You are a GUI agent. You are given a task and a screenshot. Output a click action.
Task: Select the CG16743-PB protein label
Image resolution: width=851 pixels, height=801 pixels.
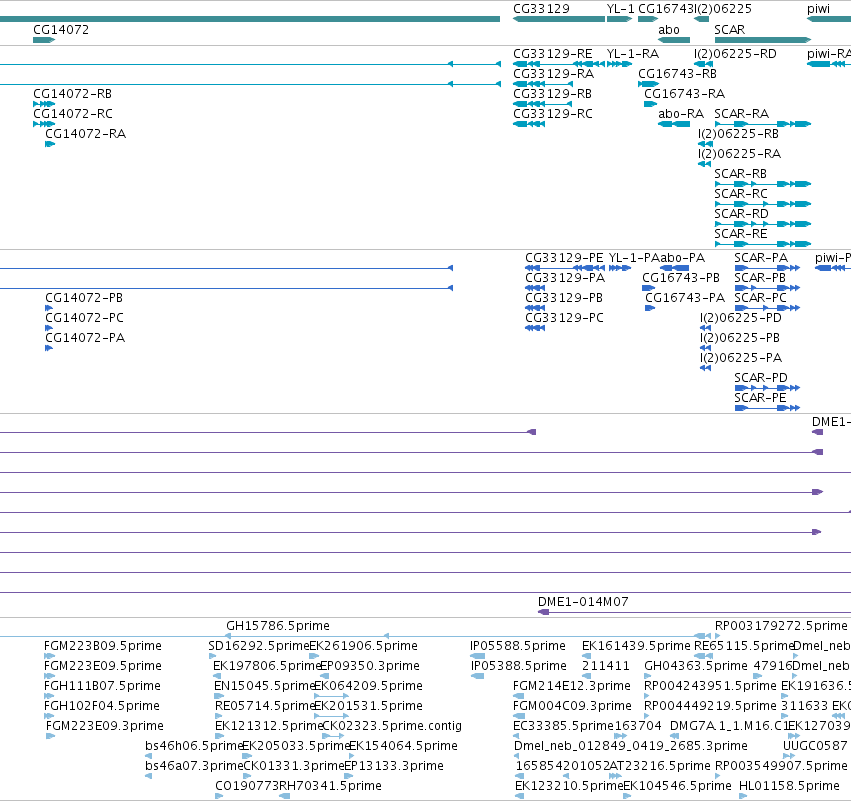(681, 278)
